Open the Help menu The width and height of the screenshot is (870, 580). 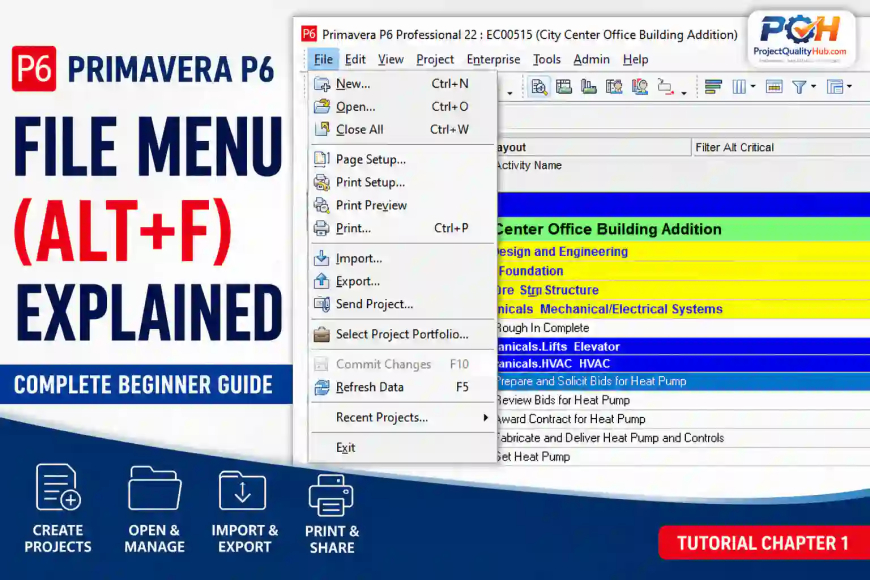point(635,59)
